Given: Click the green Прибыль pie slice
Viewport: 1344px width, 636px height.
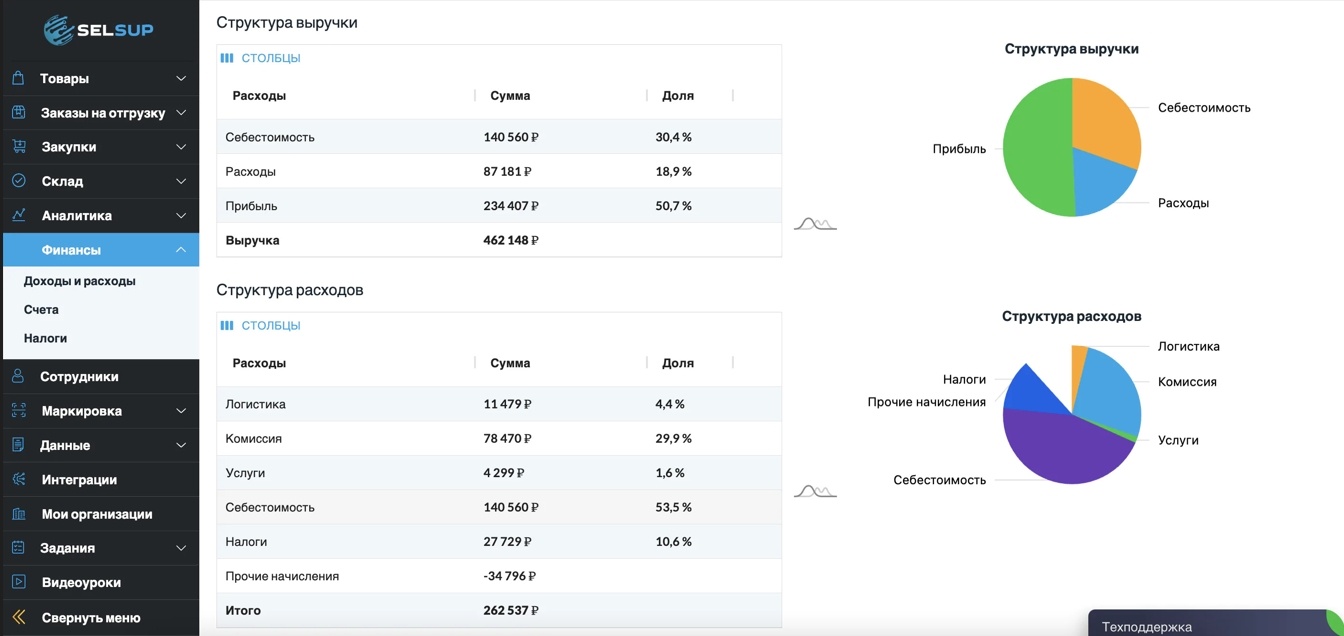Looking at the screenshot, I should [x=1035, y=150].
